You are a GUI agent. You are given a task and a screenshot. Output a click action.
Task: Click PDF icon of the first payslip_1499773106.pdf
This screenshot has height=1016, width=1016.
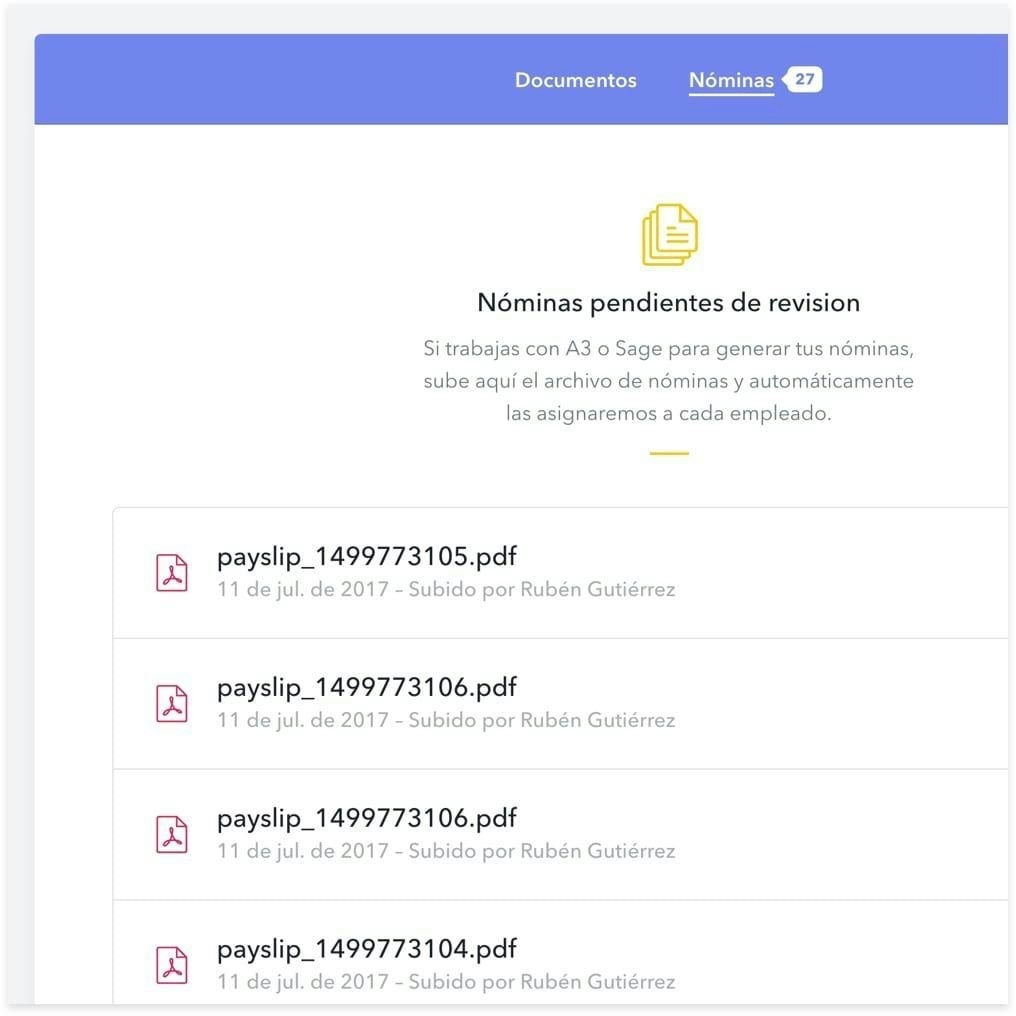[172, 703]
